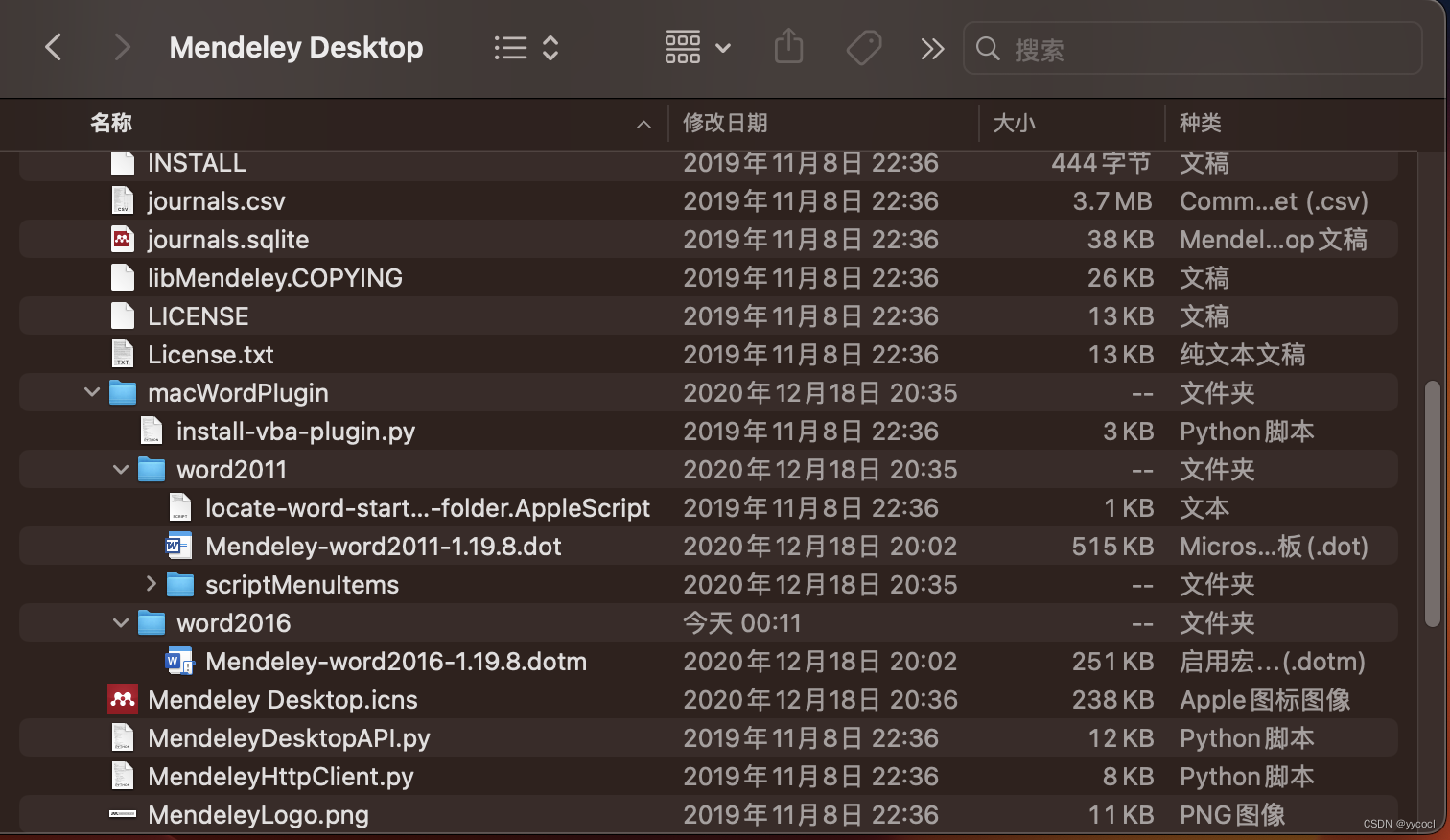Screen dimensions: 1450x840
Task: Select the journals.sqlite file icon
Action: point(123,239)
